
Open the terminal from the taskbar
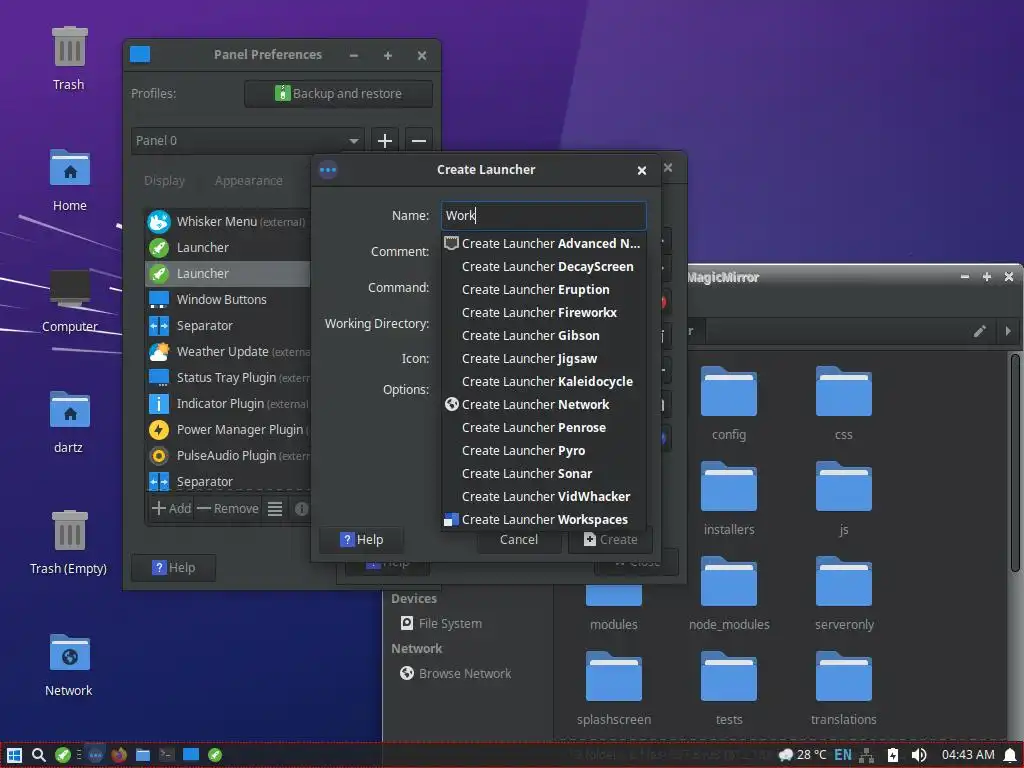click(167, 756)
